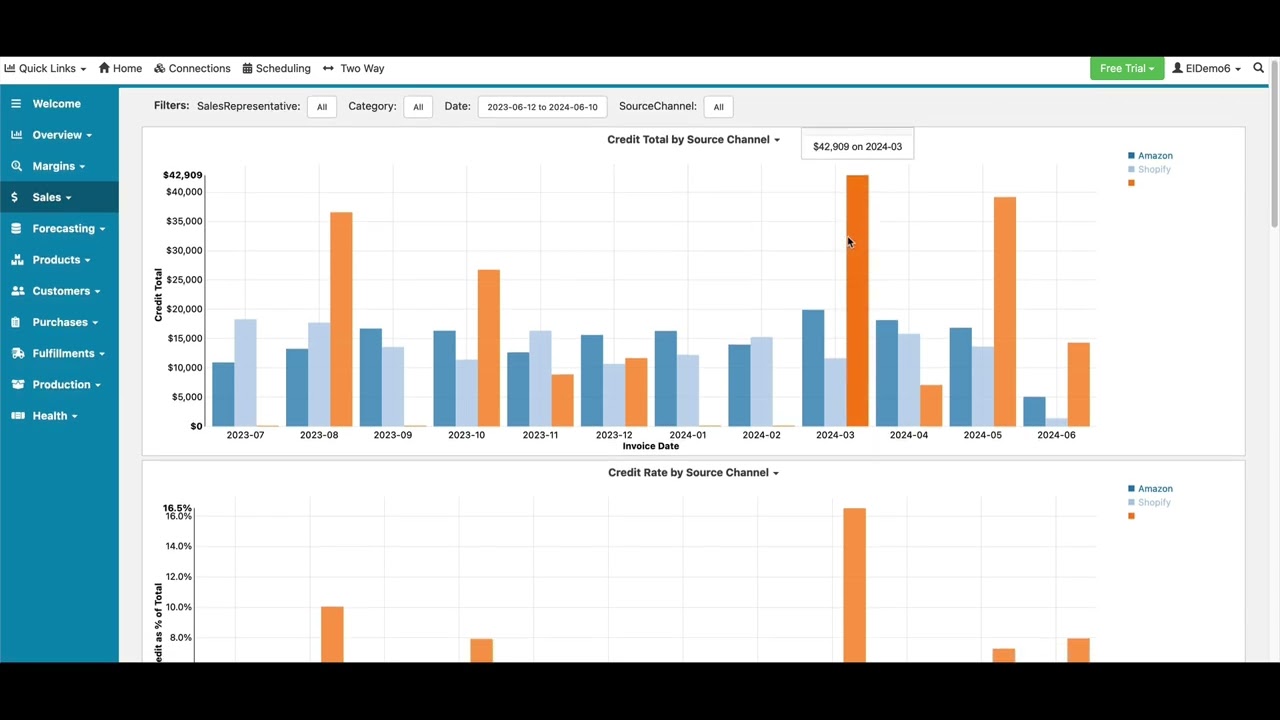1280x720 pixels.
Task: Click the Margins magnifier icon in sidebar
Action: [x=16, y=166]
